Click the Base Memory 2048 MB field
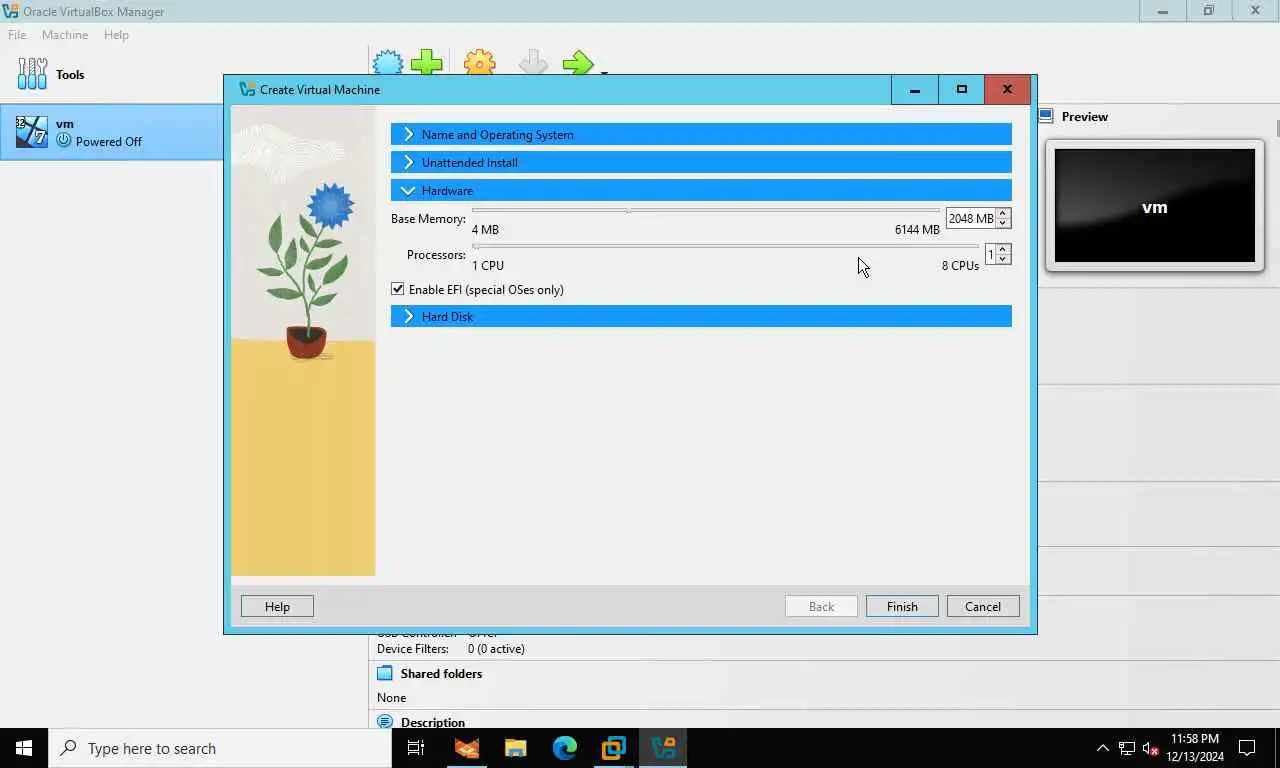 tap(970, 218)
